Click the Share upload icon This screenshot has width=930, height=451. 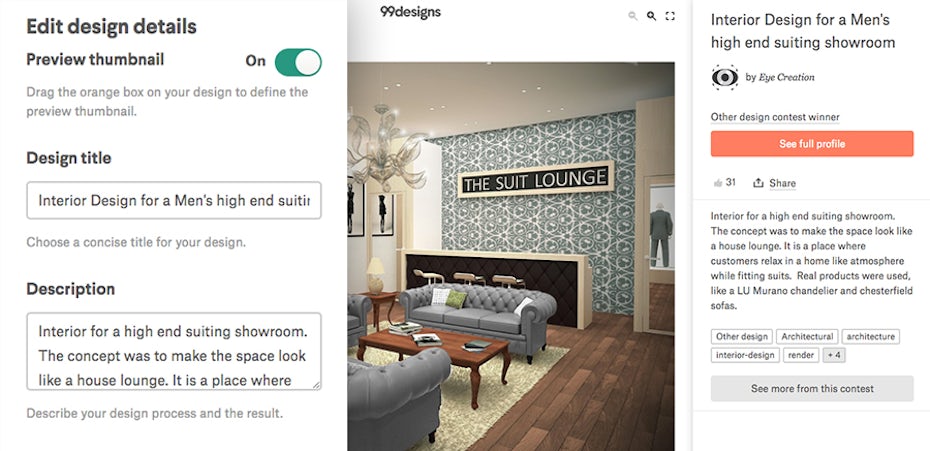pos(758,183)
